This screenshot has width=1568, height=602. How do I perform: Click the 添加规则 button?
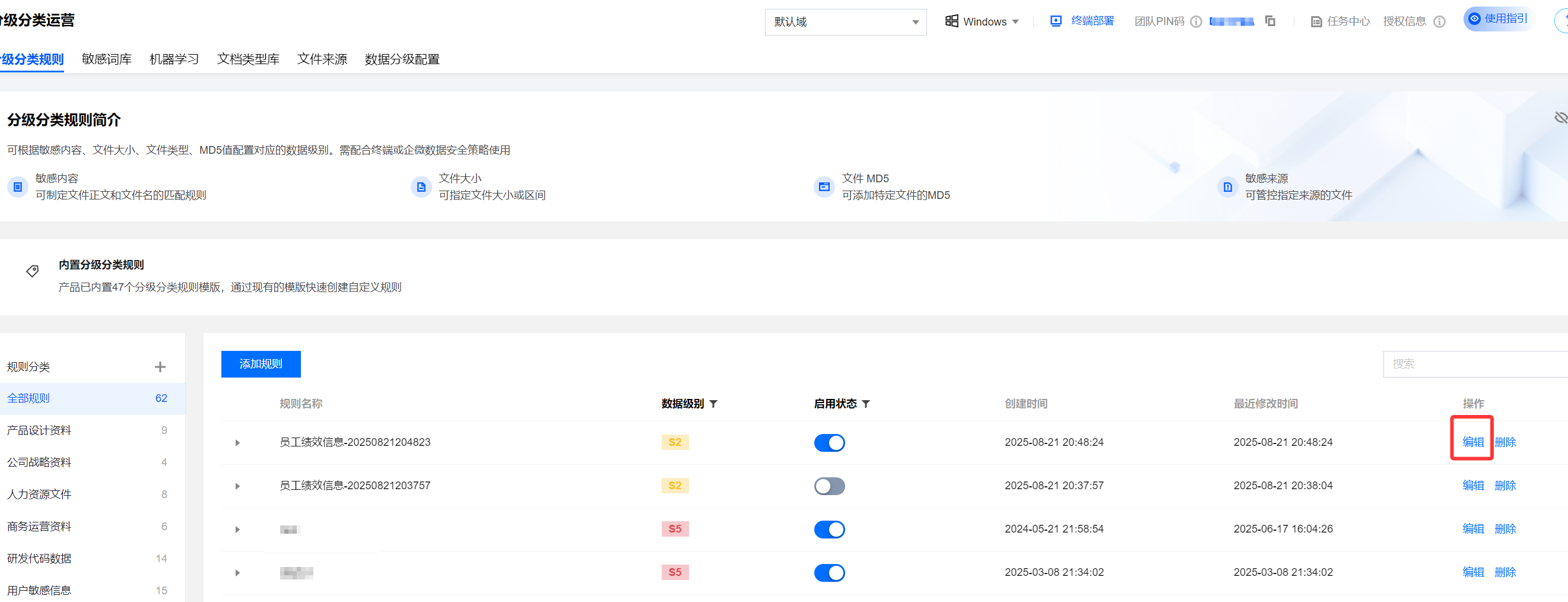tap(261, 364)
